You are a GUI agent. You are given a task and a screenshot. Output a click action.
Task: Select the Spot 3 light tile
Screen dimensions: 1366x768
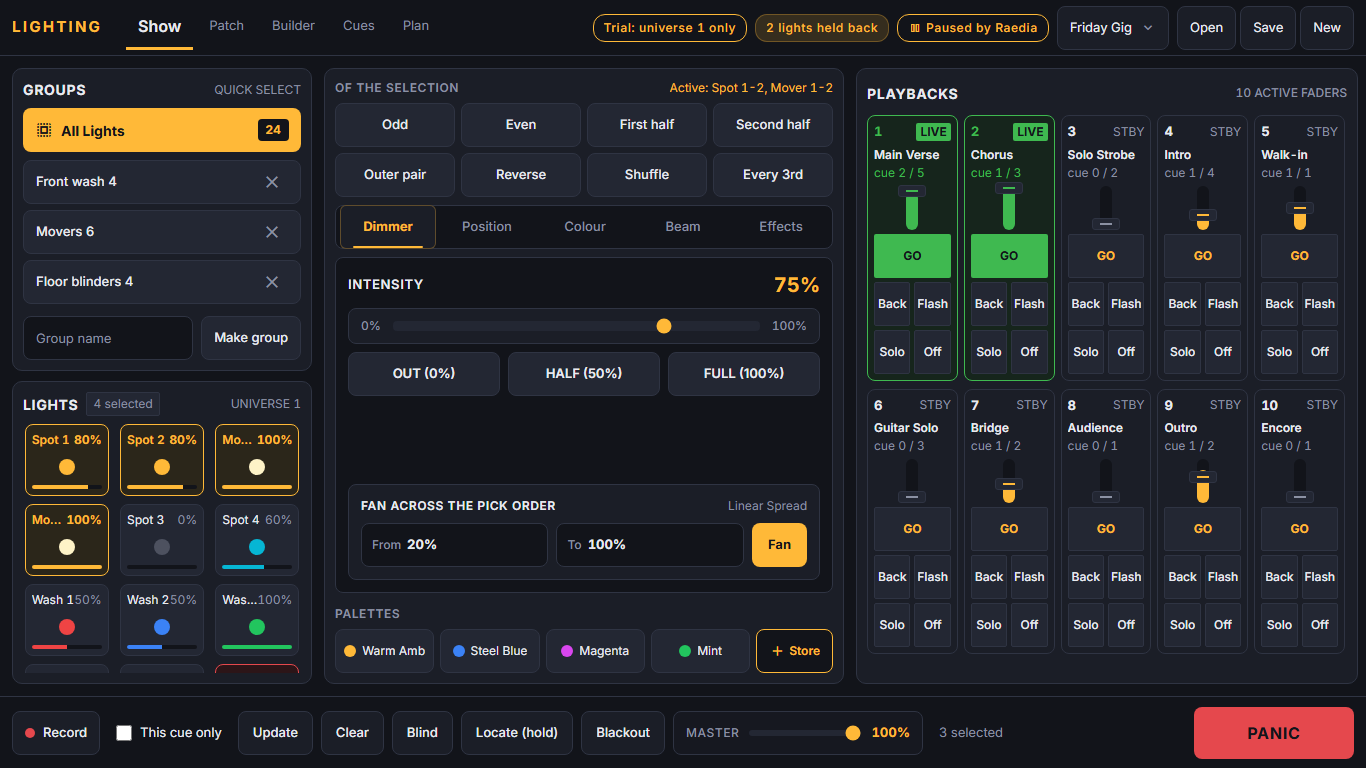tap(162, 540)
